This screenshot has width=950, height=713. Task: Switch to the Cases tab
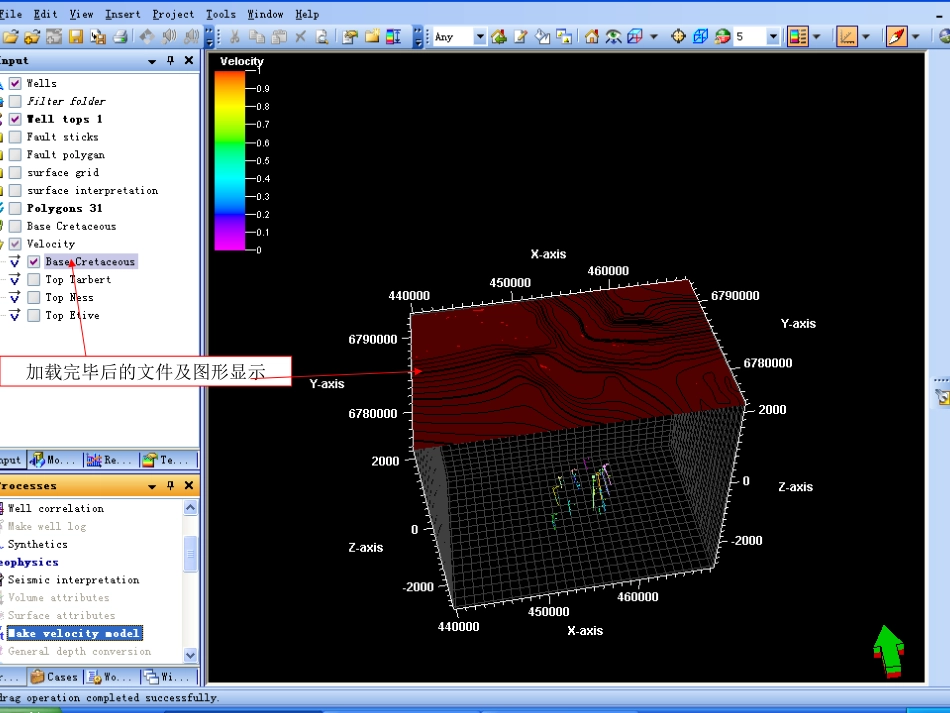pos(54,677)
